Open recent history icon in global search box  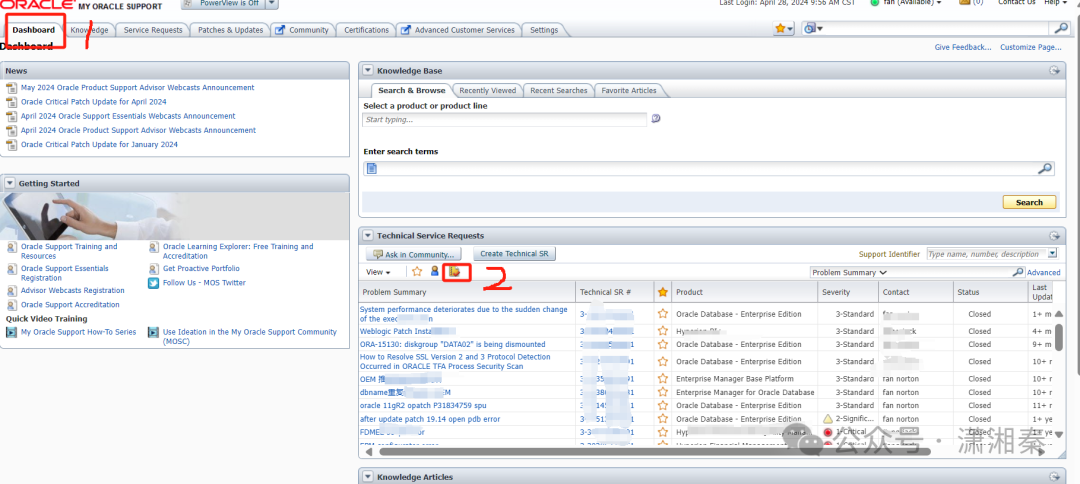tap(813, 29)
